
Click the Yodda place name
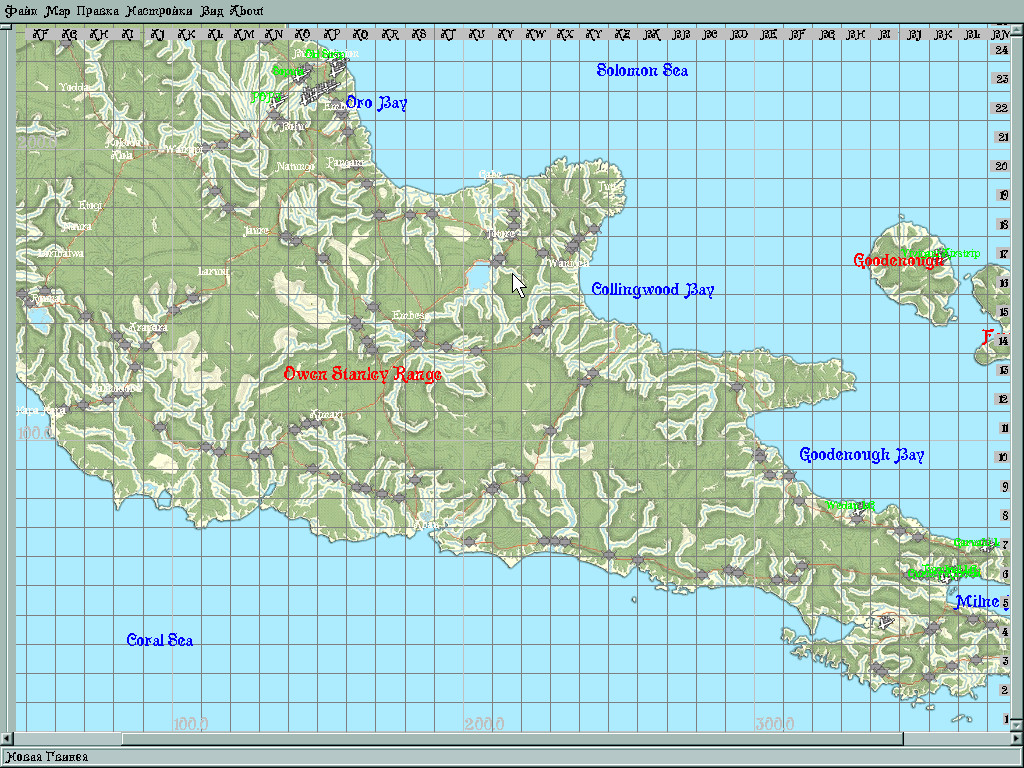point(74,87)
